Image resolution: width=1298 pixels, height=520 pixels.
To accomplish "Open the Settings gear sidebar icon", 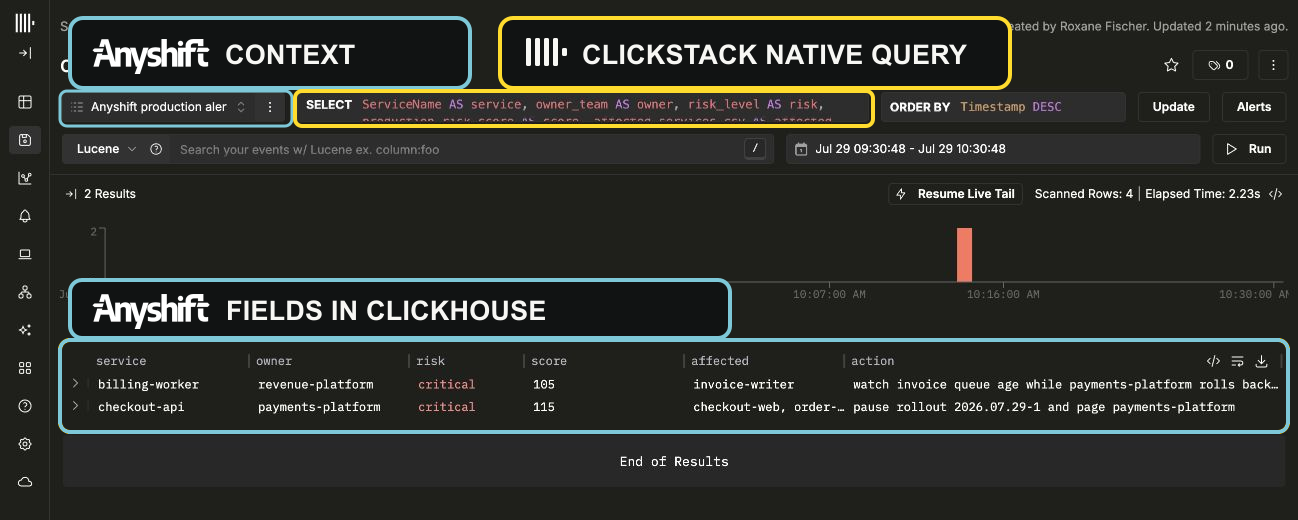I will pos(25,444).
